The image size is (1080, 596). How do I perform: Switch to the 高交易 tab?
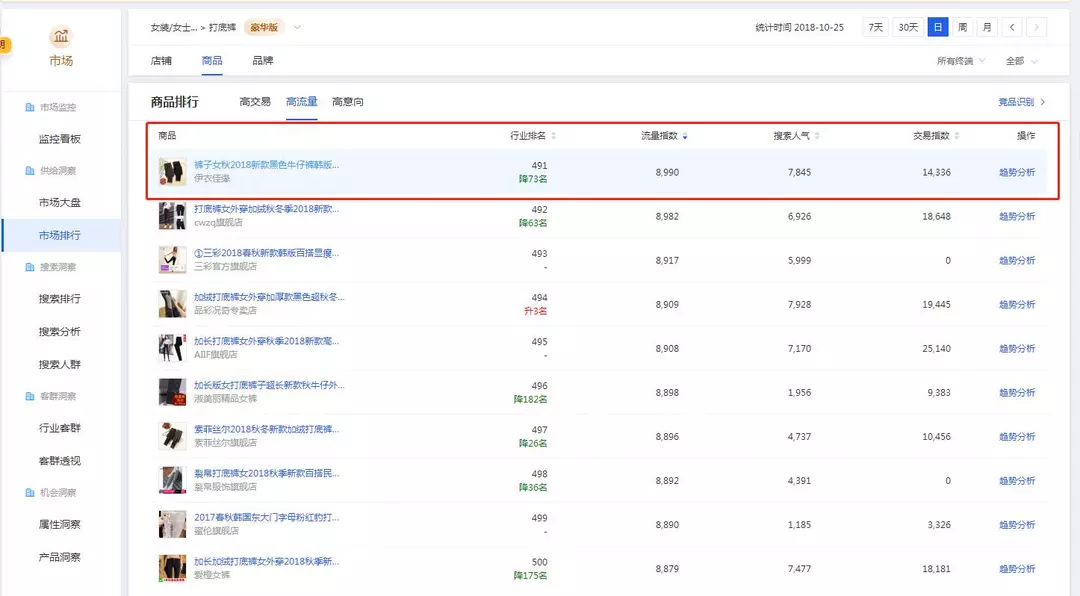(255, 101)
